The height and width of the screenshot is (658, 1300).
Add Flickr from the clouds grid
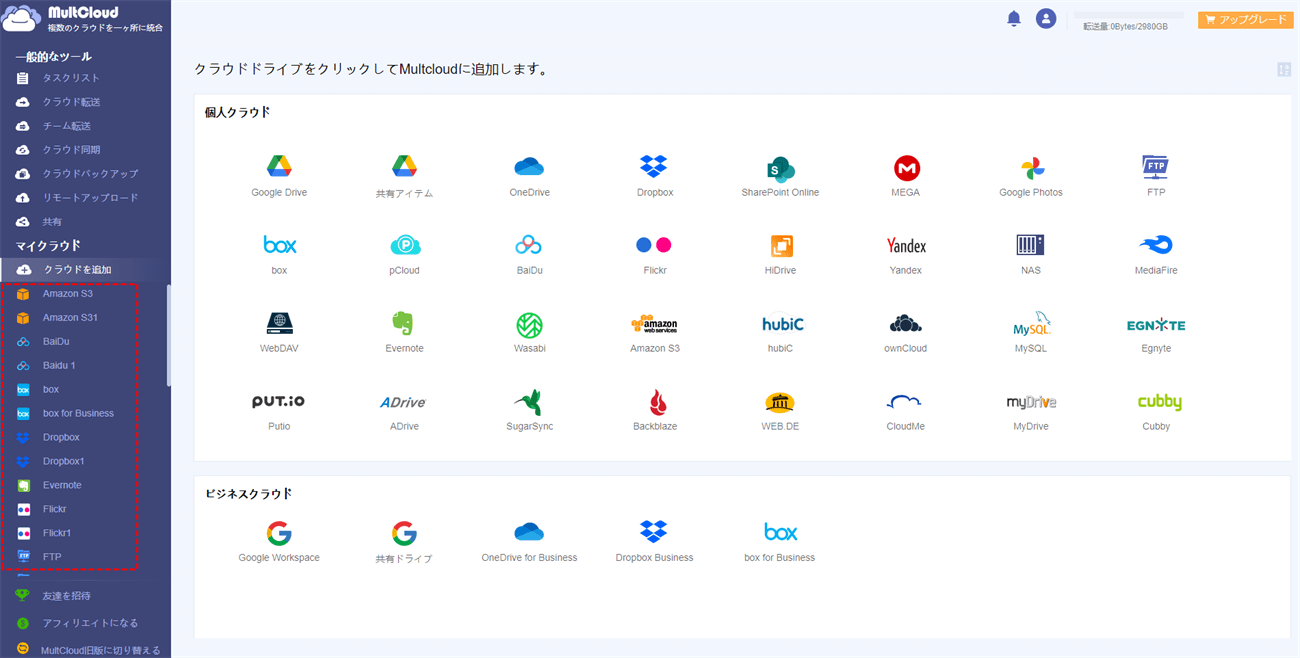click(x=654, y=245)
